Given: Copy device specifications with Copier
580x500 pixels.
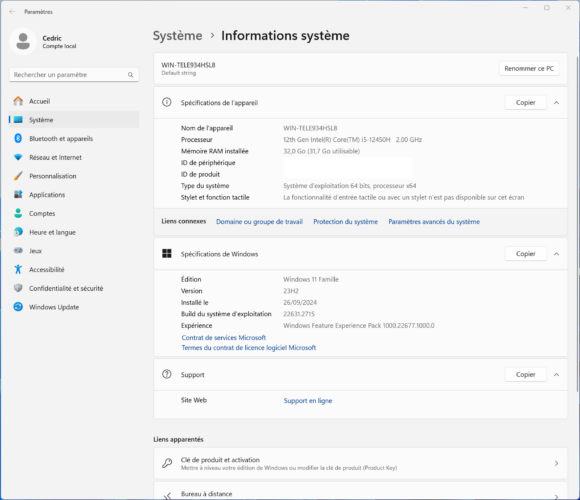Looking at the screenshot, I should [x=526, y=102].
